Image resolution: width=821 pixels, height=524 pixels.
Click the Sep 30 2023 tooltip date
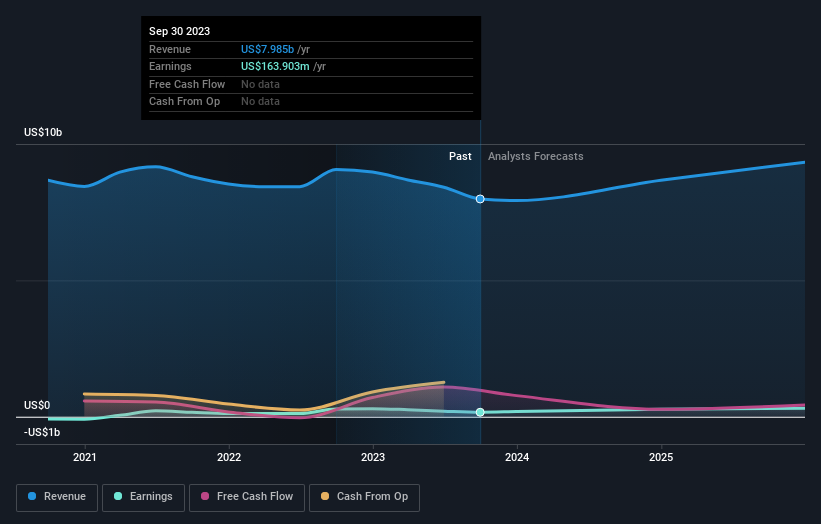[x=180, y=31]
